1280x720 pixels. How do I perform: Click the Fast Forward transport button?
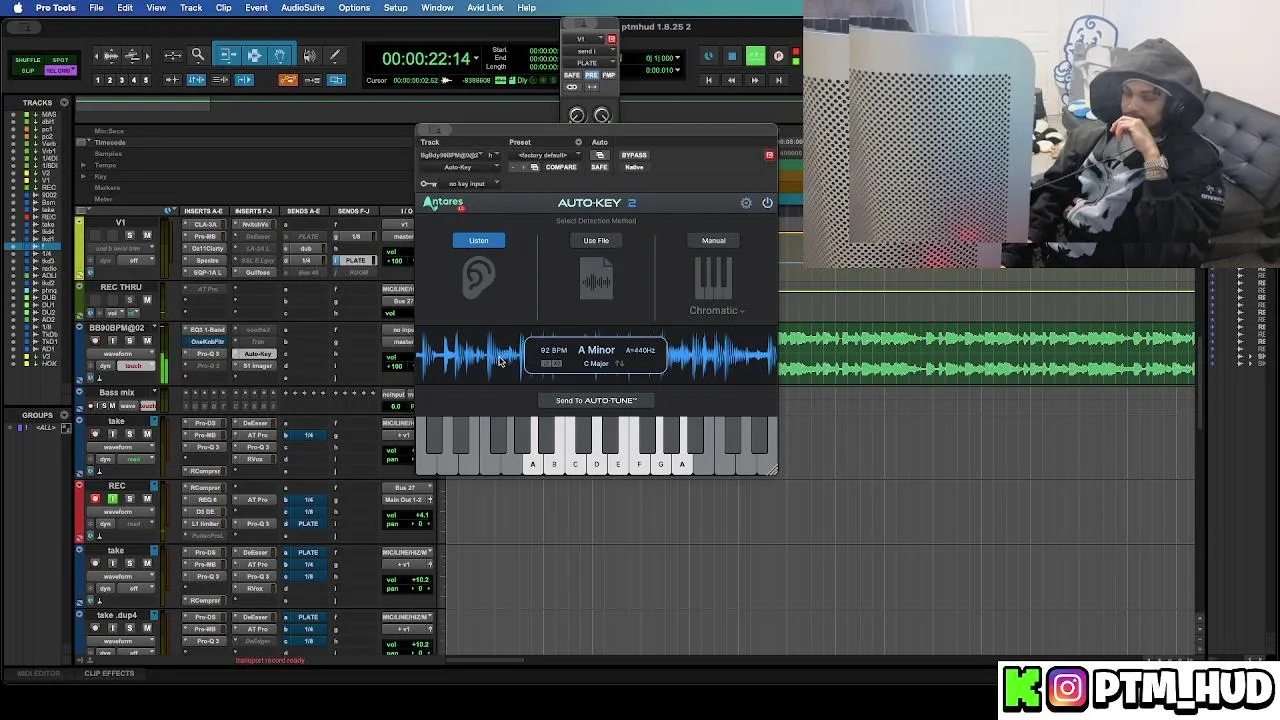755,80
